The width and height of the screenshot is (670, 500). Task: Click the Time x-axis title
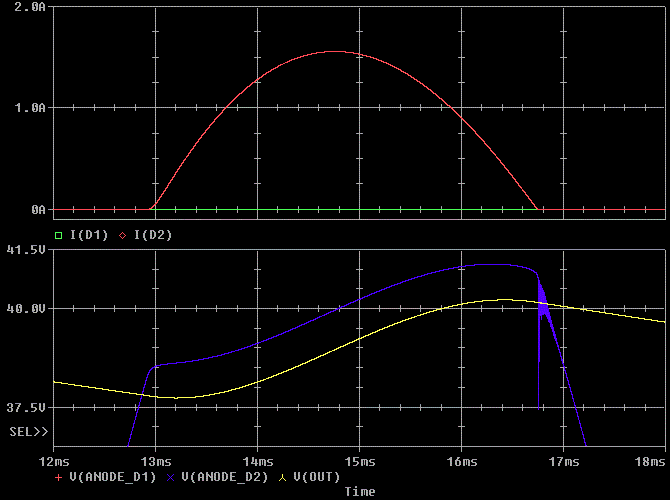click(x=360, y=491)
